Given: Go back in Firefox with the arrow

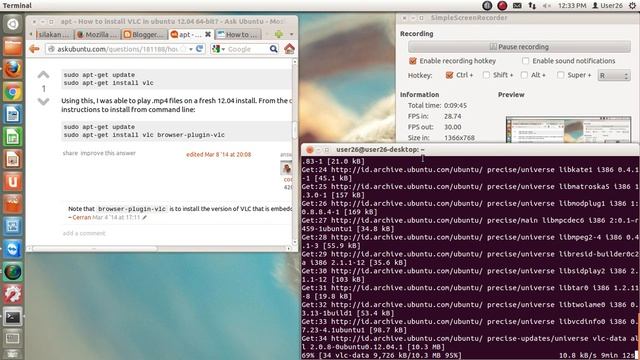Looking at the screenshot, I should pyautogui.click(x=35, y=49).
